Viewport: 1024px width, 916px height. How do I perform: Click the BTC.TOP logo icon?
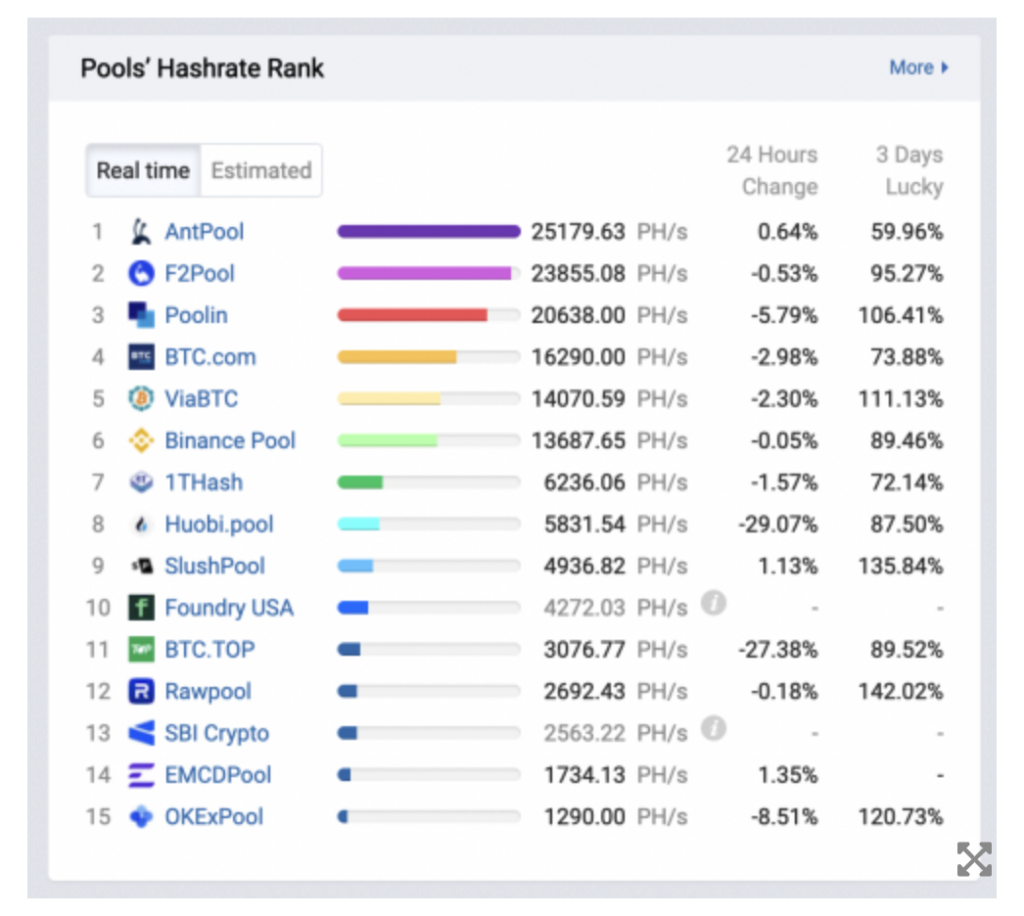[141, 650]
